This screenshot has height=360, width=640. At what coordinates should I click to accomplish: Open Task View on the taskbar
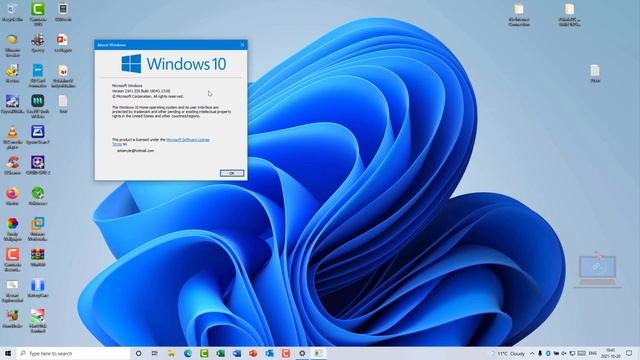coord(155,353)
